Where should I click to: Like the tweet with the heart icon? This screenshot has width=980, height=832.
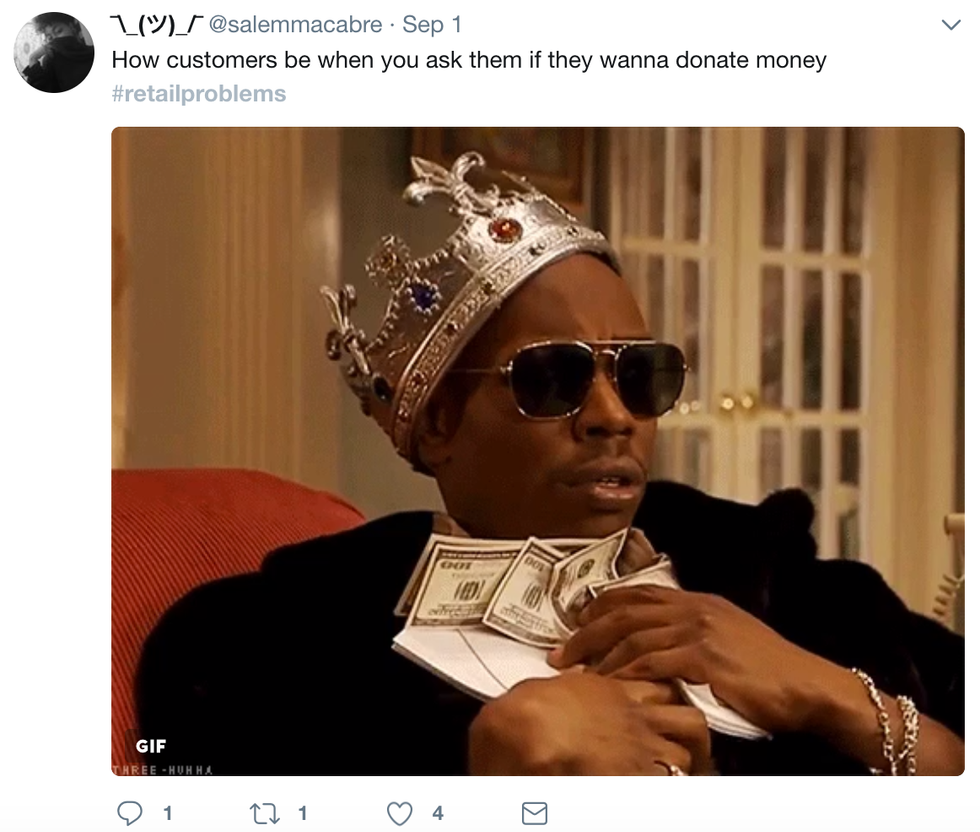(399, 813)
